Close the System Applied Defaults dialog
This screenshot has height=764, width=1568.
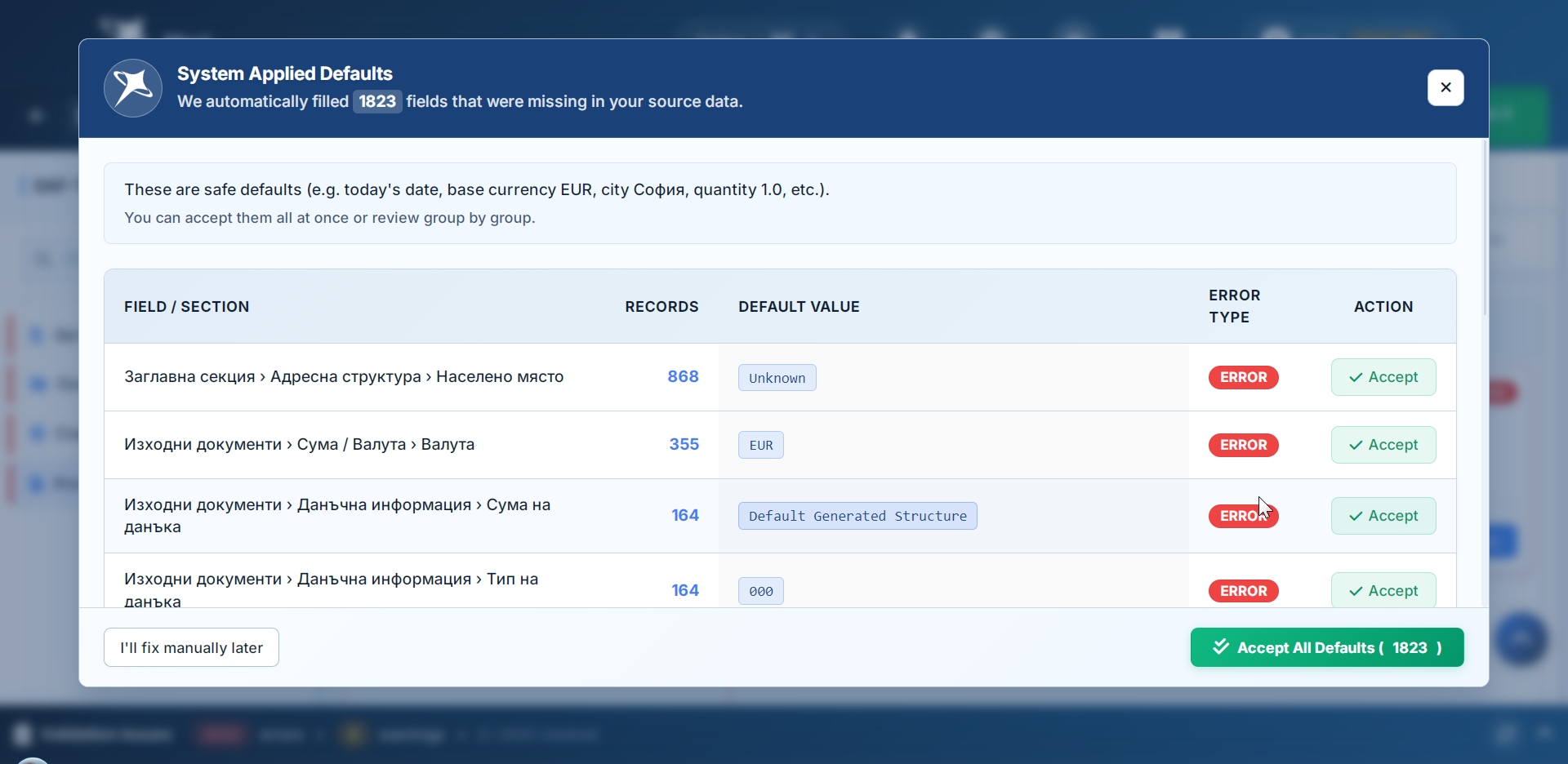[1445, 87]
